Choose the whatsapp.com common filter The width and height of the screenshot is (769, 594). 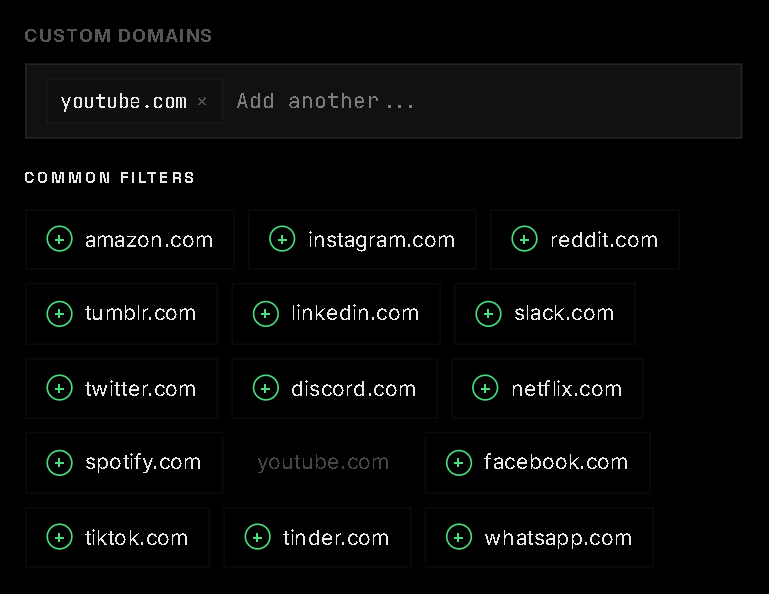pos(539,537)
